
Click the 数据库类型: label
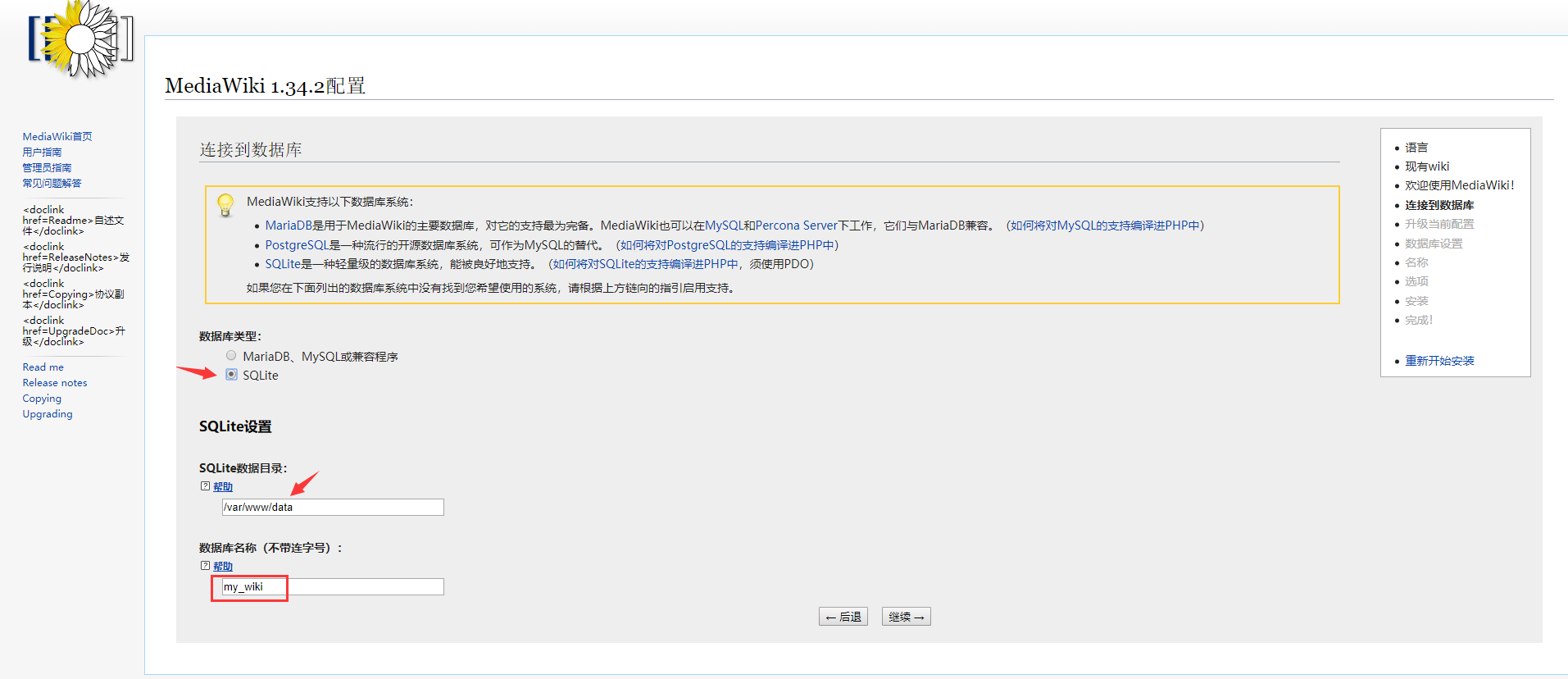click(230, 336)
